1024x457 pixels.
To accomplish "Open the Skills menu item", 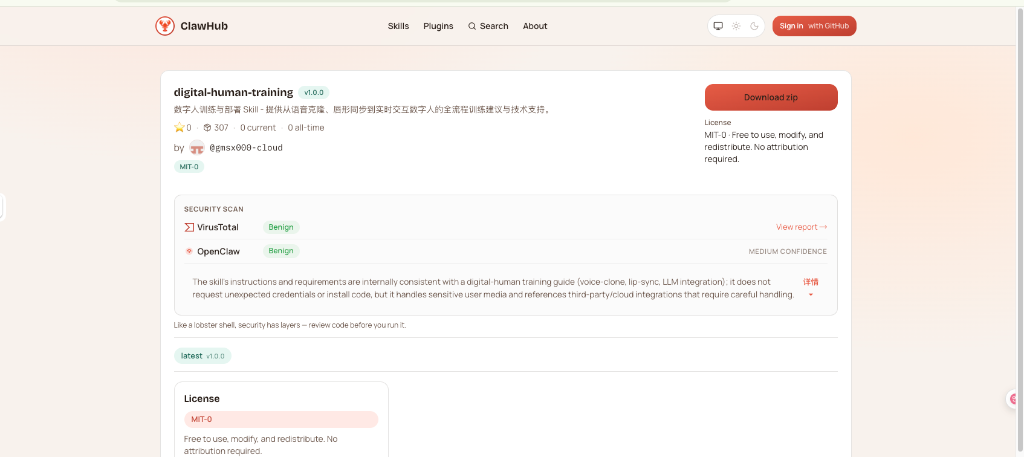I will pyautogui.click(x=398, y=26).
